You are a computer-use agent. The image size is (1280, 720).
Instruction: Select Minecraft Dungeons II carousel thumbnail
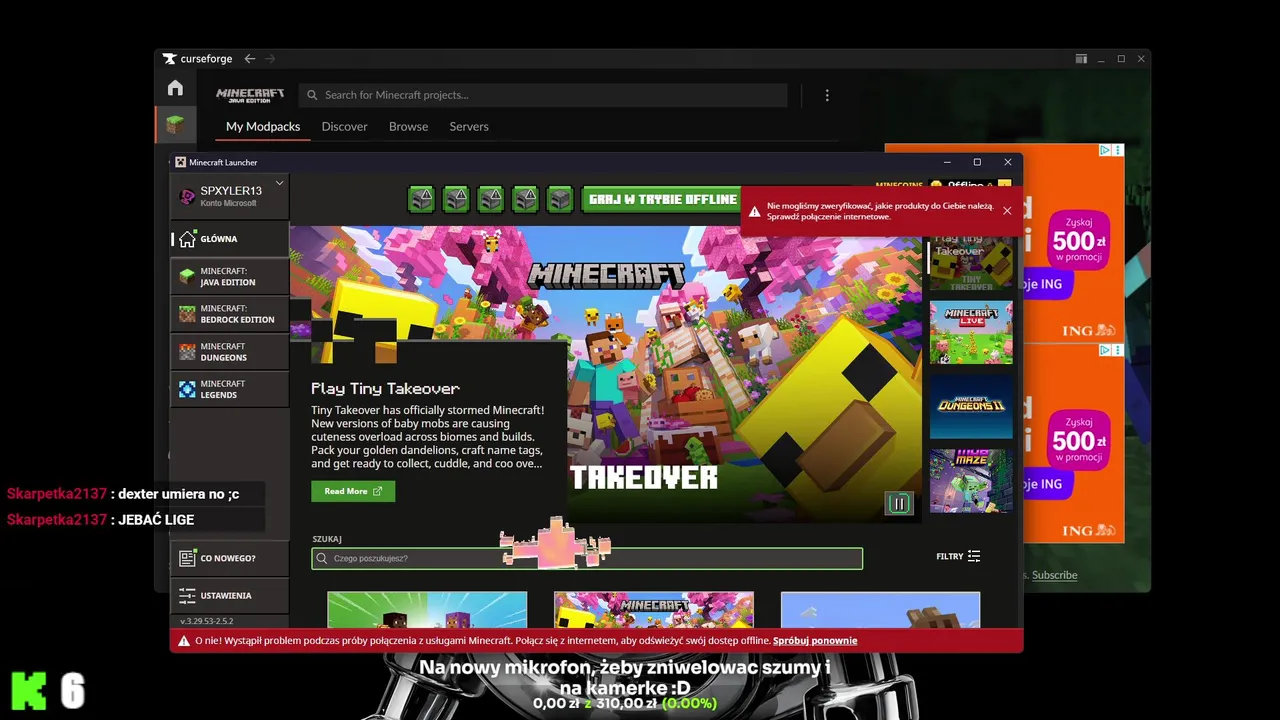pyautogui.click(x=971, y=406)
